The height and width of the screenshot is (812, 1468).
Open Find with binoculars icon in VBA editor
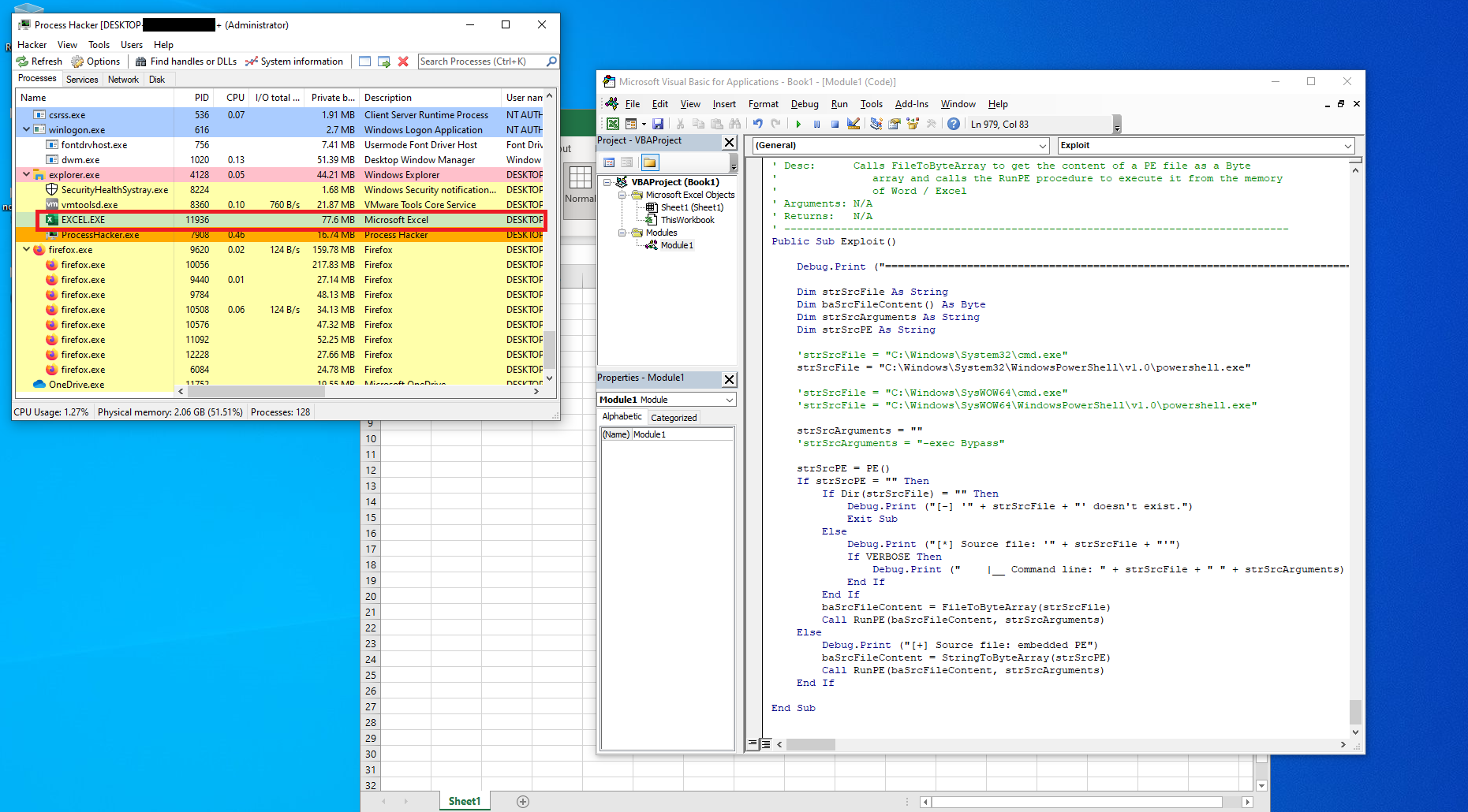click(735, 124)
